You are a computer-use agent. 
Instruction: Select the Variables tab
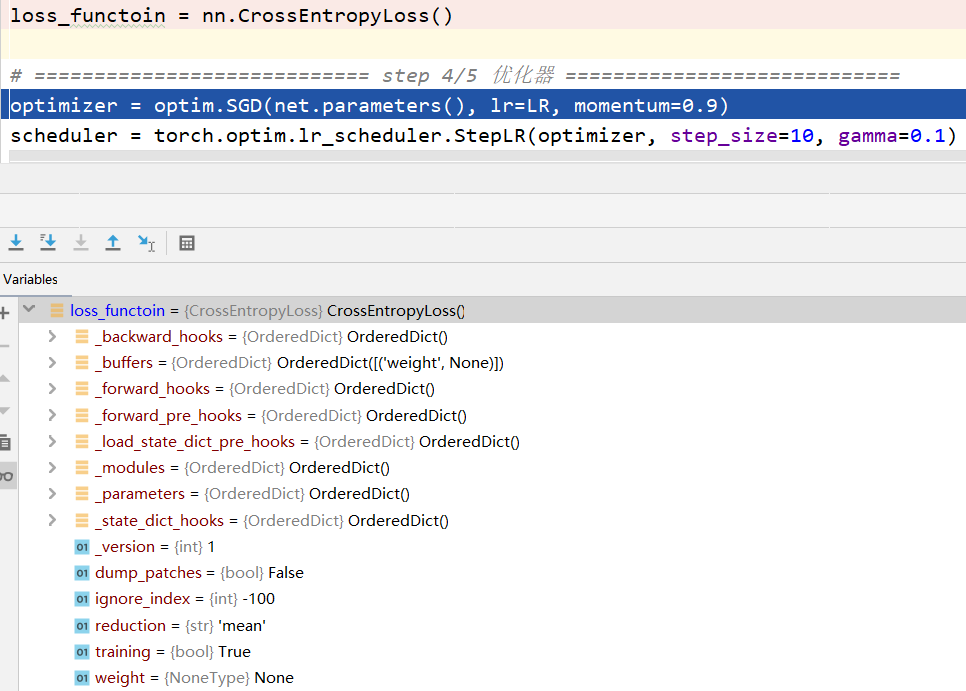(x=30, y=279)
